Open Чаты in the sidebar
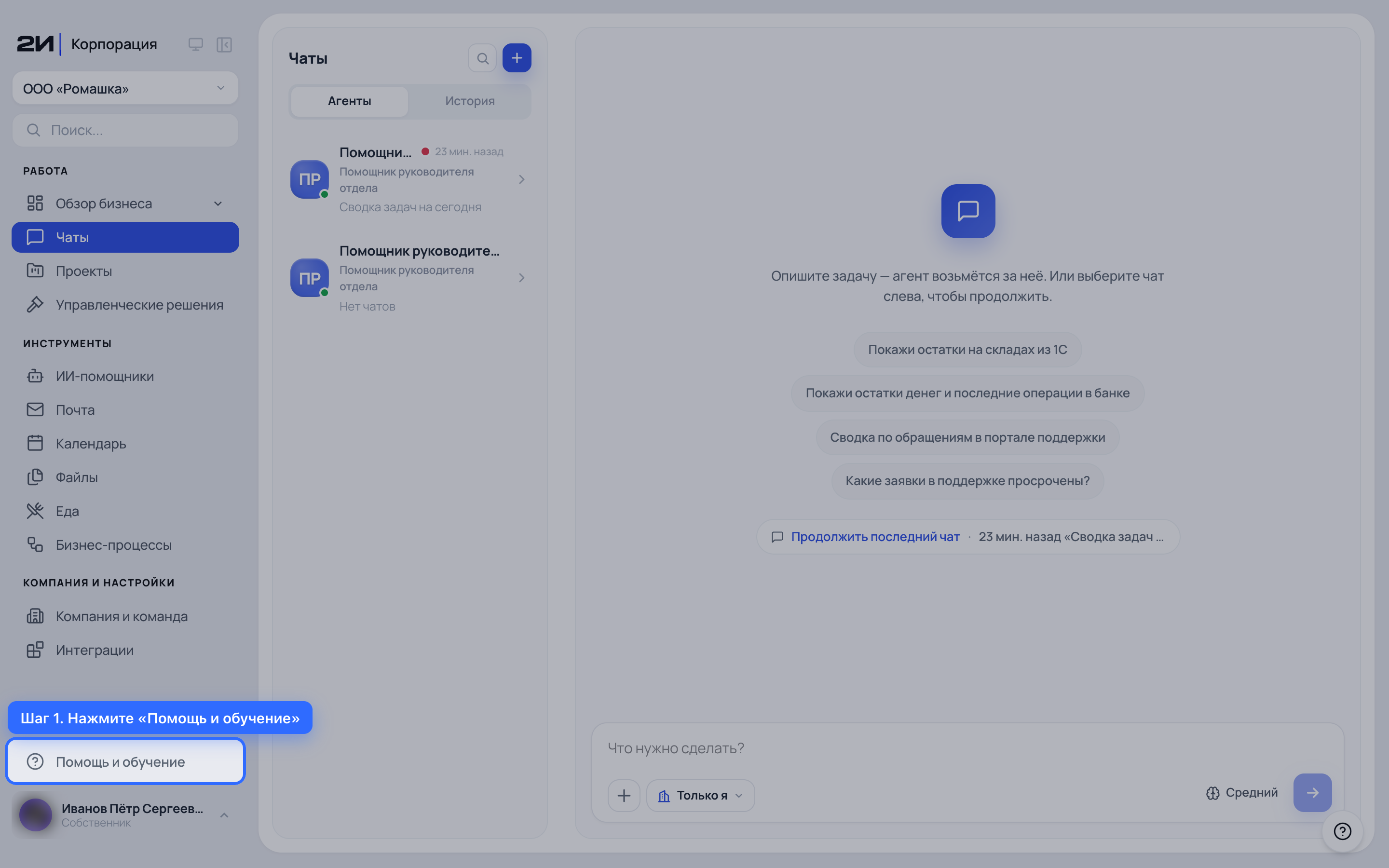 125,237
